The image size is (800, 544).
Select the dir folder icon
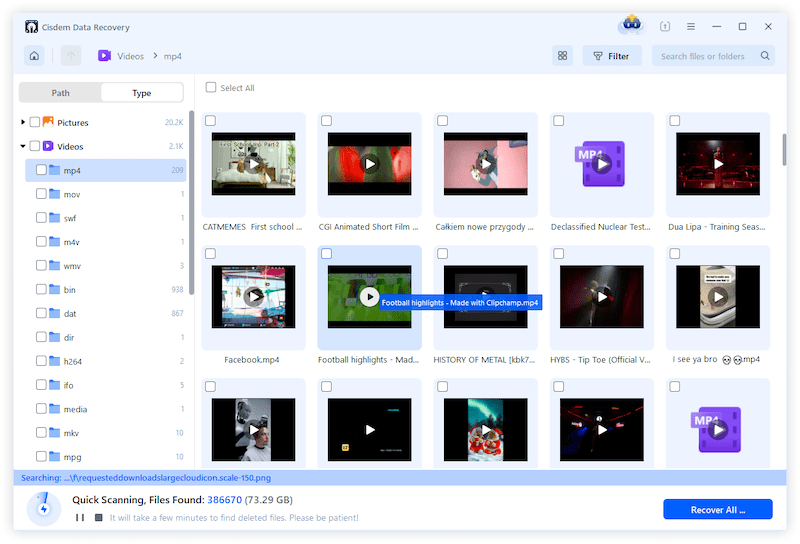tap(55, 337)
